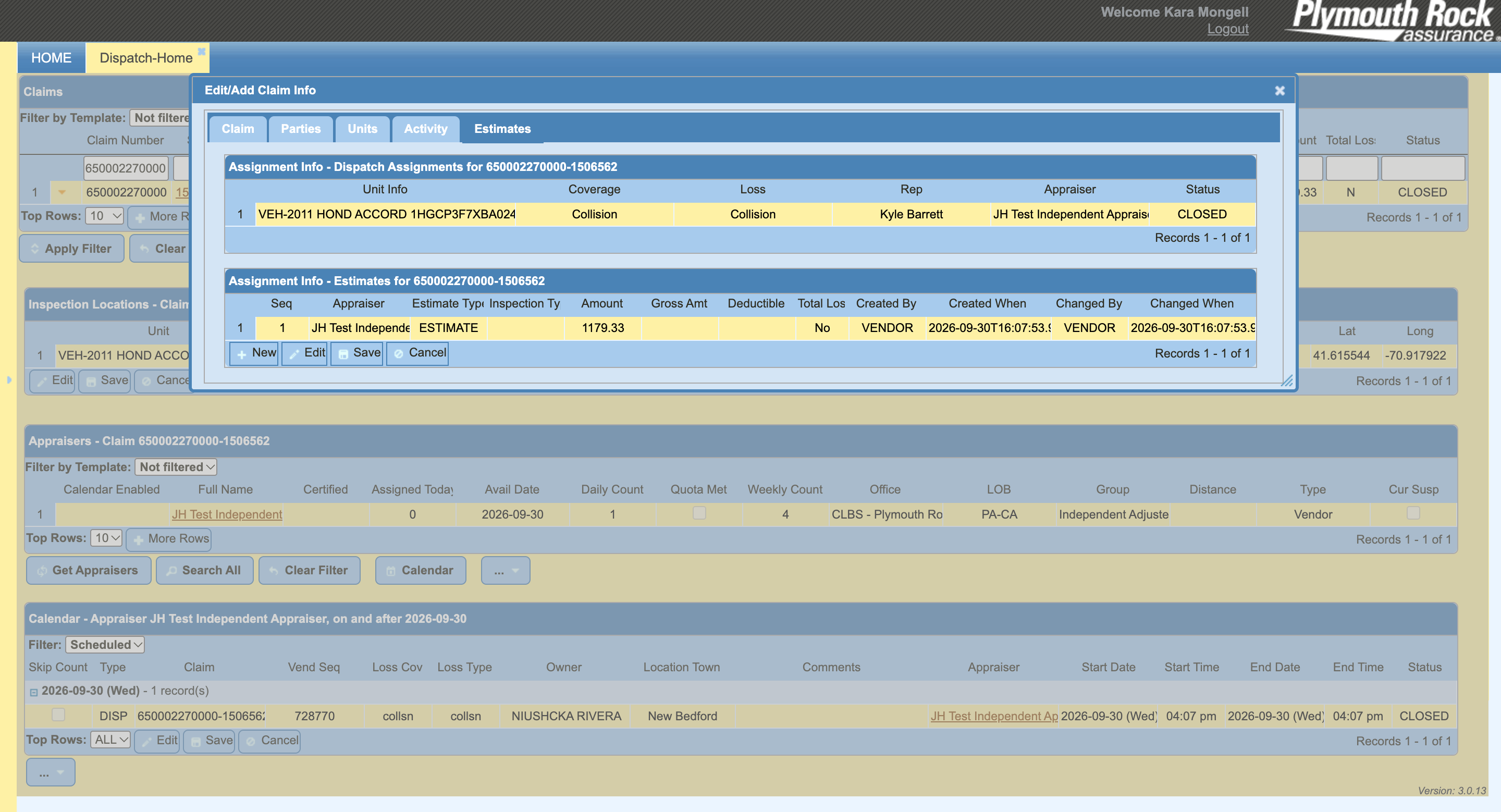The height and width of the screenshot is (812, 1501).
Task: Collapse the 2026-09-30 (Wed) calendar group
Action: point(34,692)
